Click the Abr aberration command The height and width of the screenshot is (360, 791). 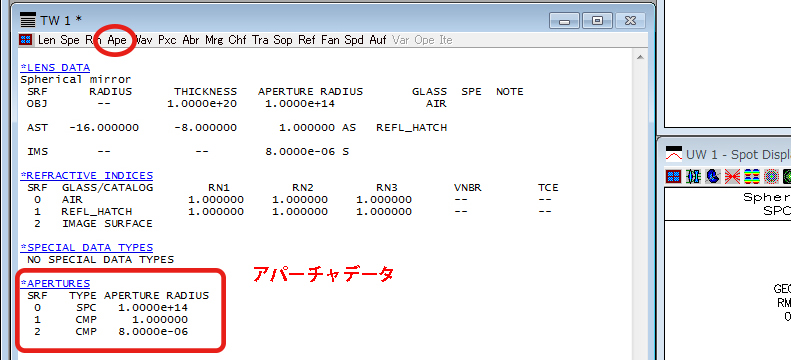[x=191, y=40]
